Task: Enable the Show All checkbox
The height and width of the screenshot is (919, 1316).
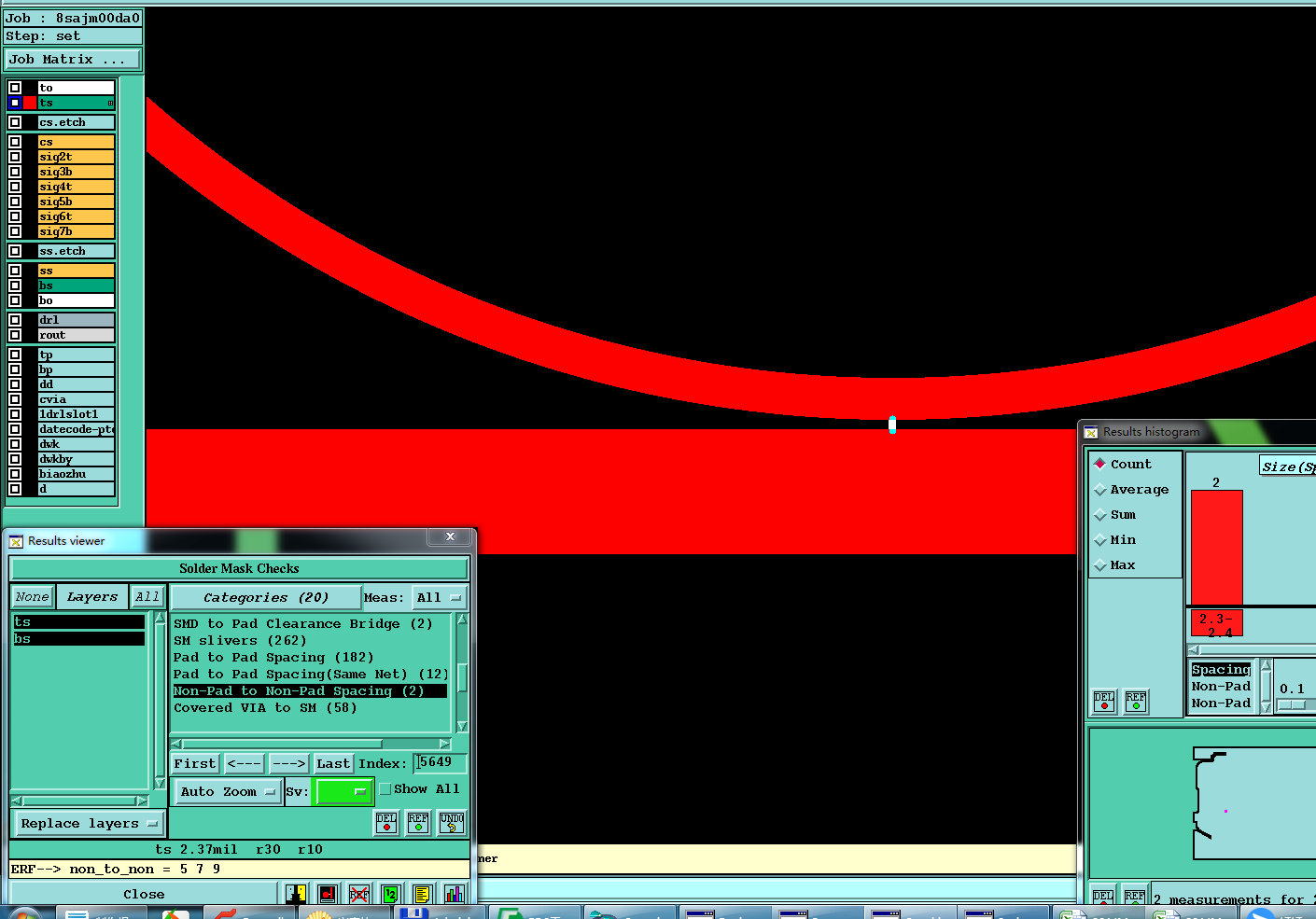Action: (x=385, y=788)
